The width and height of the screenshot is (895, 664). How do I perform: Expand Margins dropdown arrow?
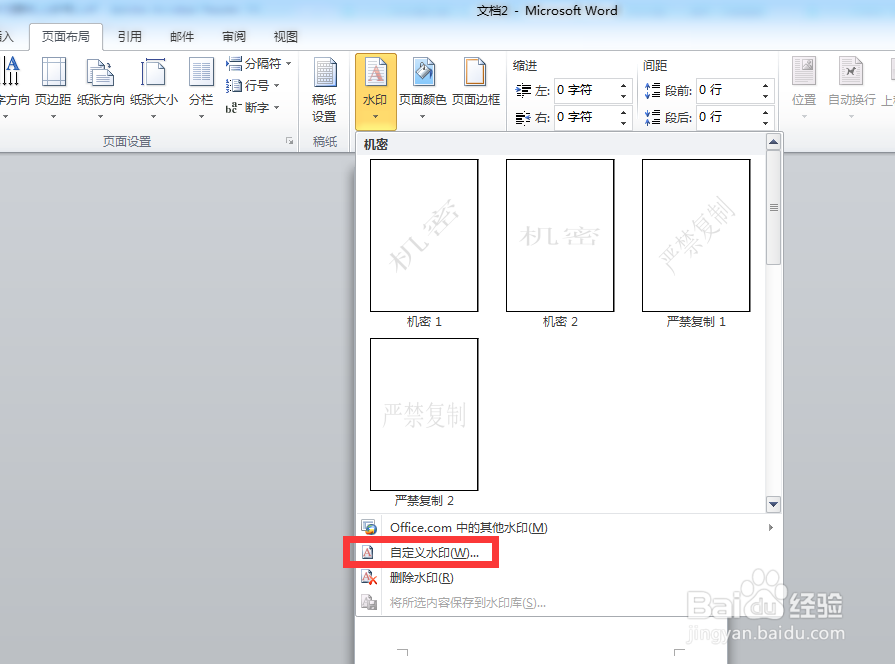(53, 117)
